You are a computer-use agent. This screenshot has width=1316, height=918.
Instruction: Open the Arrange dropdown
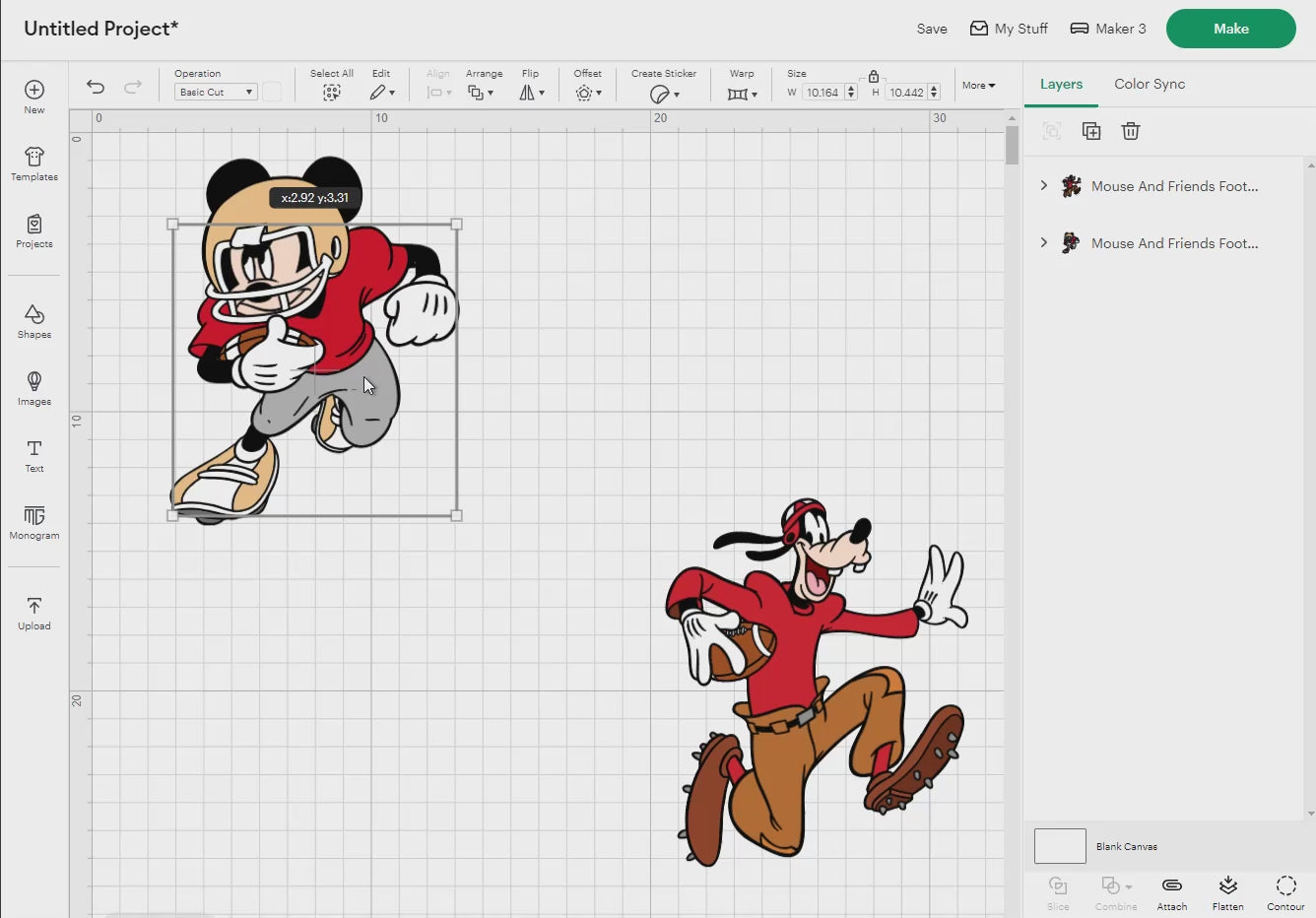[x=481, y=93]
